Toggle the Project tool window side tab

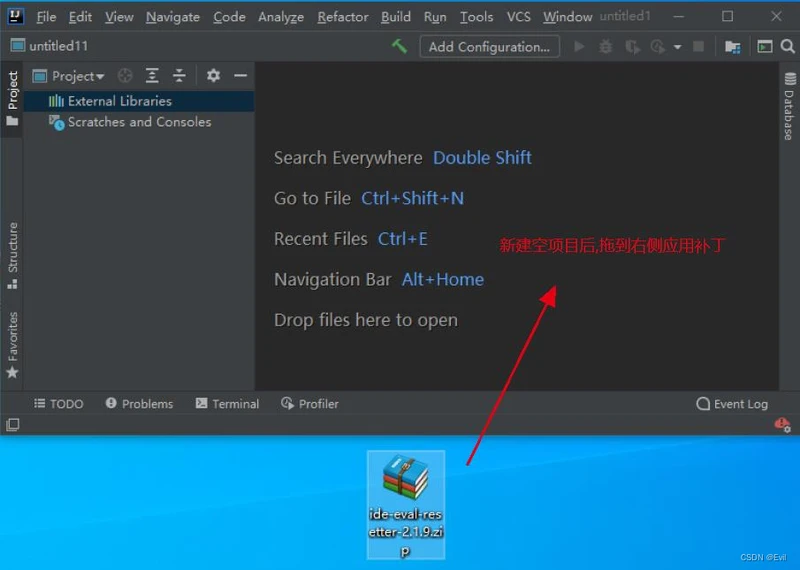coord(12,98)
